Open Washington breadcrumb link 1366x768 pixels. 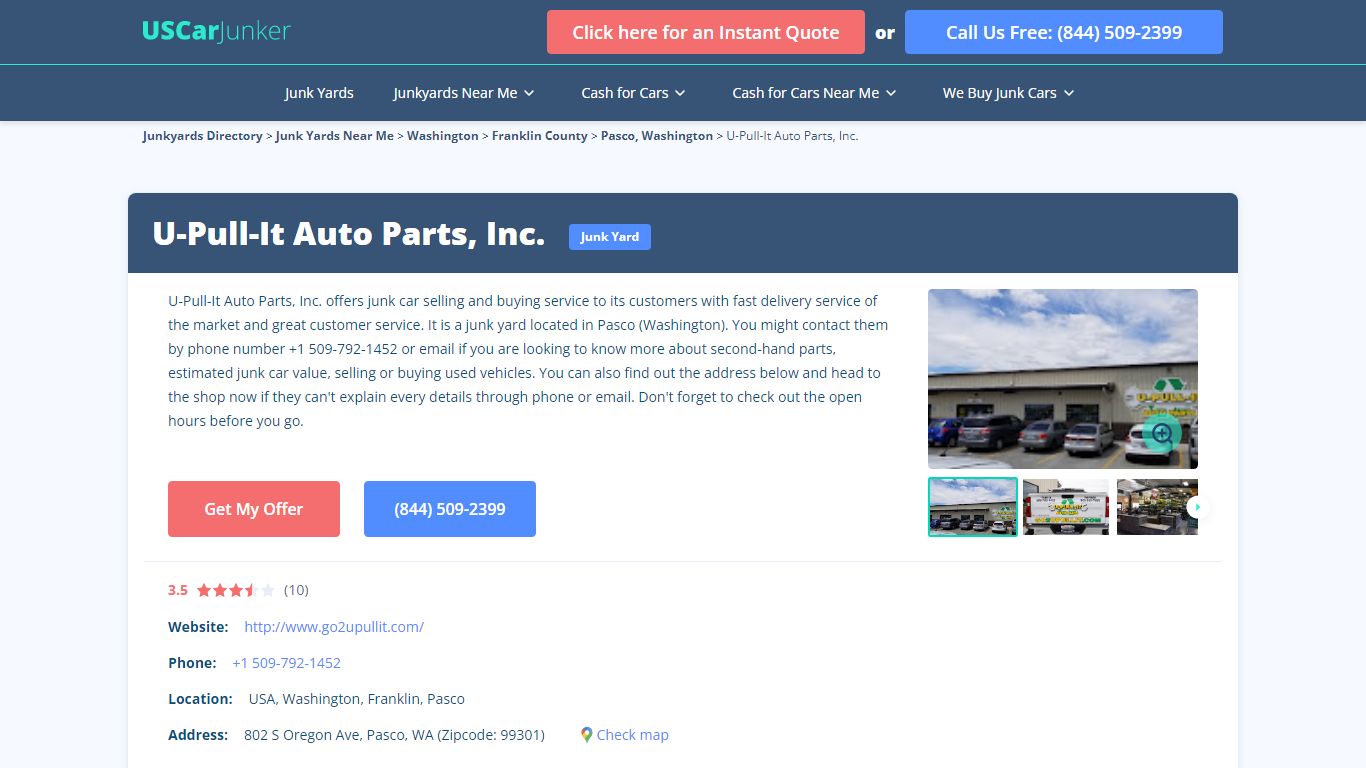click(443, 136)
